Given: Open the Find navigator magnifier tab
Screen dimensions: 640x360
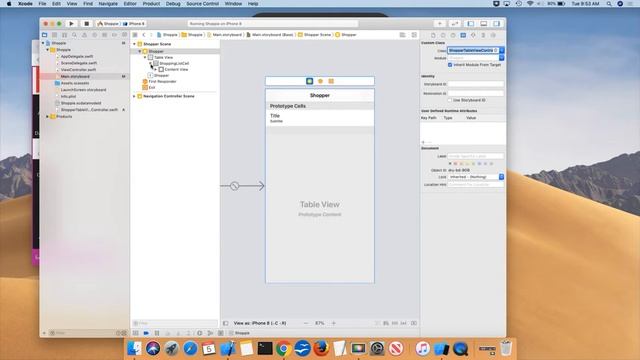Looking at the screenshot, I should point(74,35).
